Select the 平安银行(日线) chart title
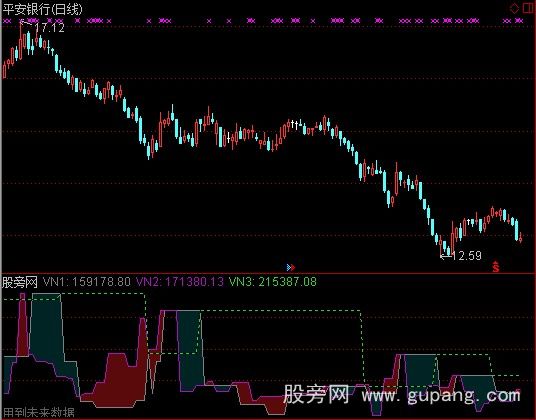This screenshot has height=420, width=536. [x=42, y=9]
